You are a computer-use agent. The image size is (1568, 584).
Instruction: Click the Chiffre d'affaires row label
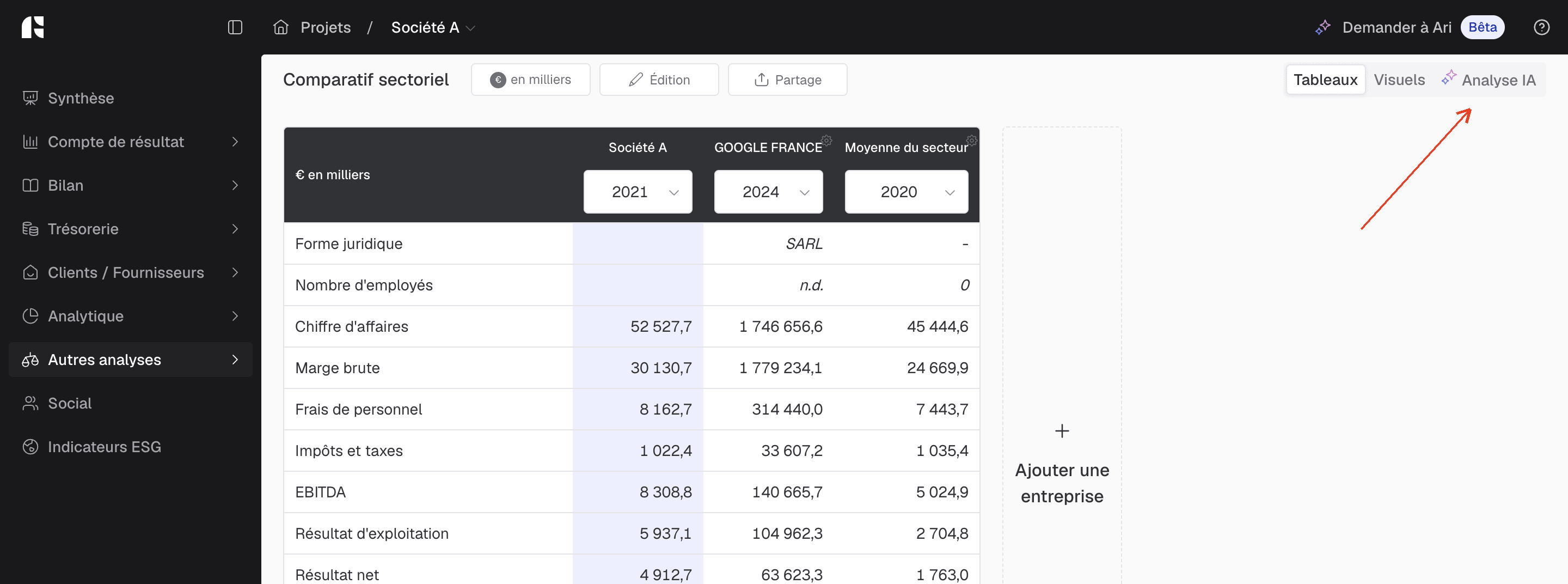click(351, 326)
